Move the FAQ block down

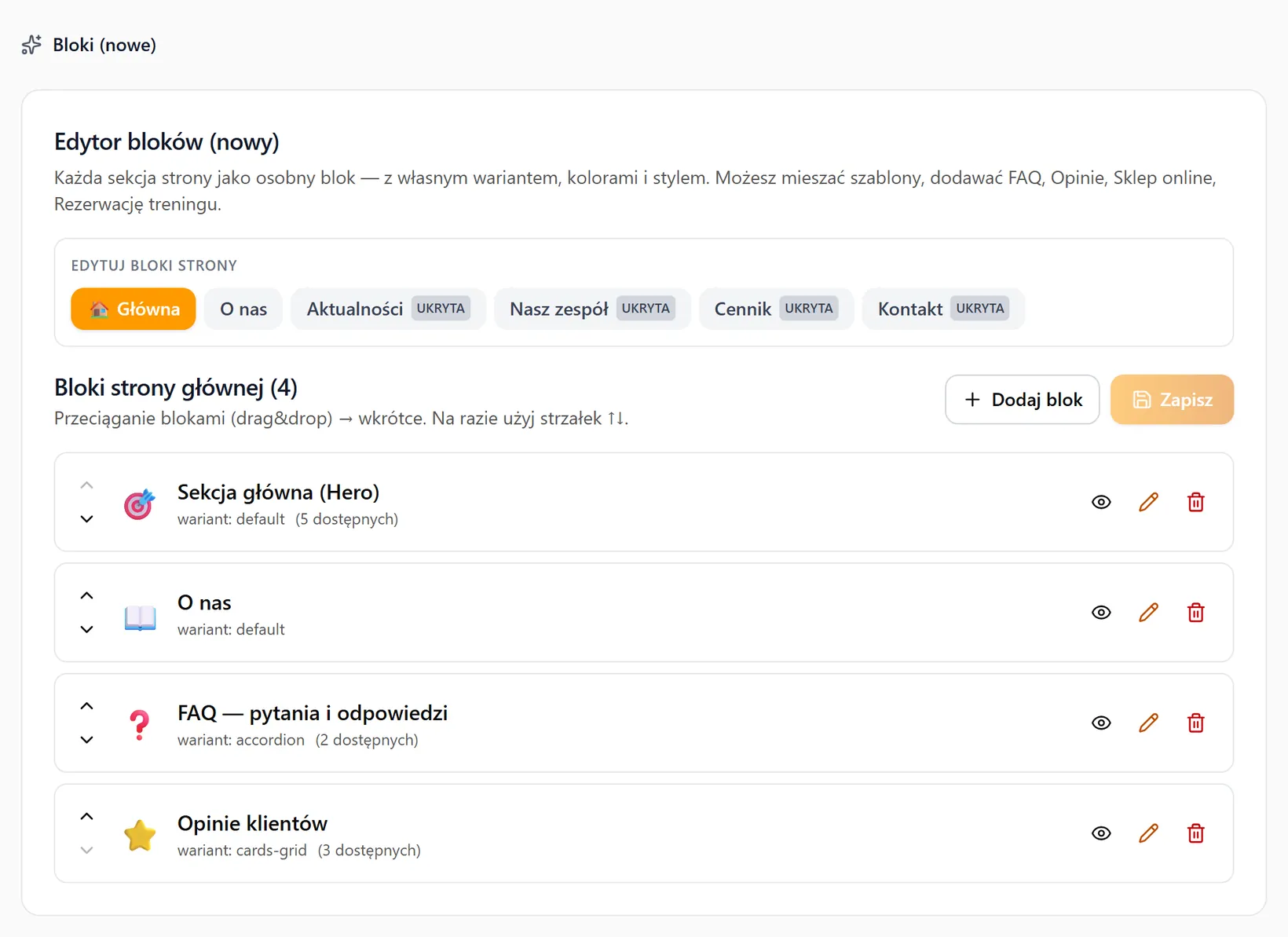(x=87, y=740)
